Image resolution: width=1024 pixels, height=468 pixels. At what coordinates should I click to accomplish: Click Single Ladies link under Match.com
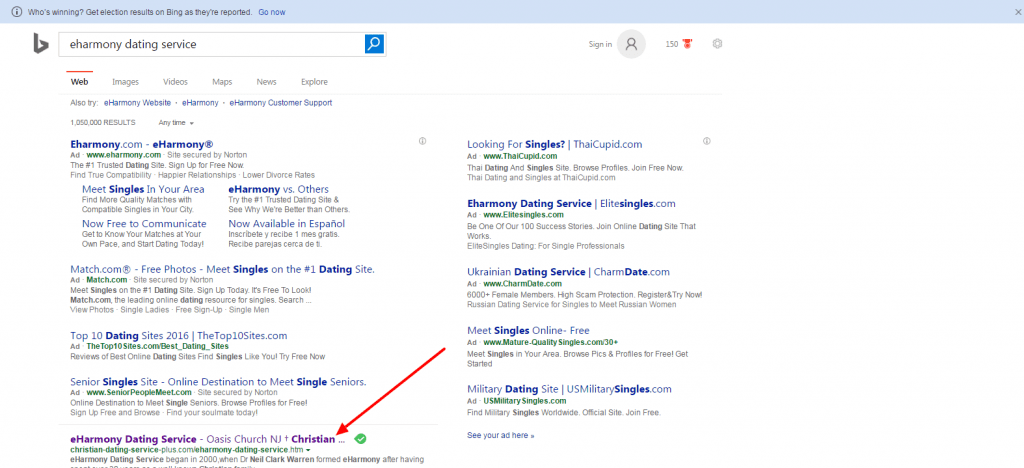(144, 309)
